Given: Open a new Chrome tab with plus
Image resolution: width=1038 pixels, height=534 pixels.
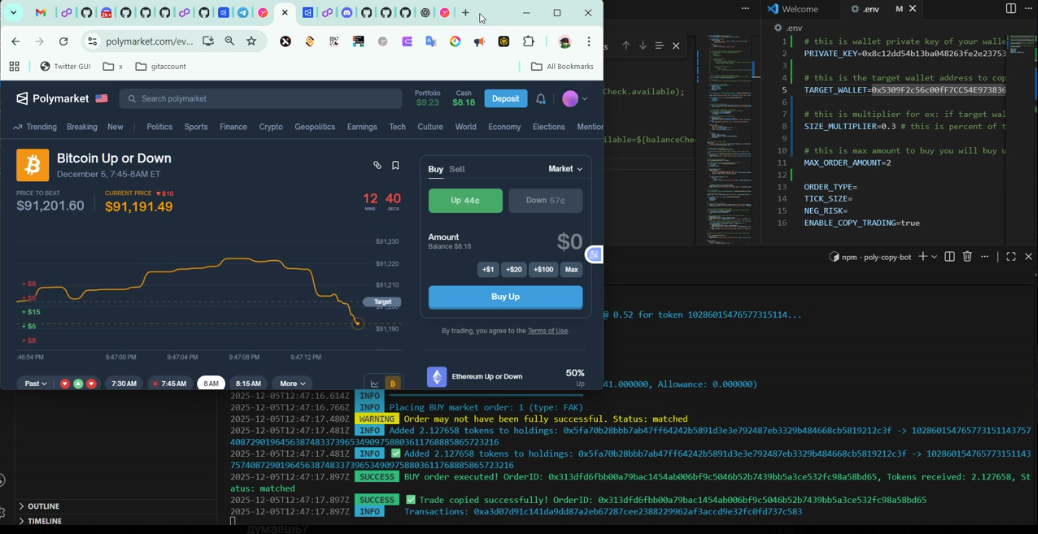Looking at the screenshot, I should pos(465,13).
